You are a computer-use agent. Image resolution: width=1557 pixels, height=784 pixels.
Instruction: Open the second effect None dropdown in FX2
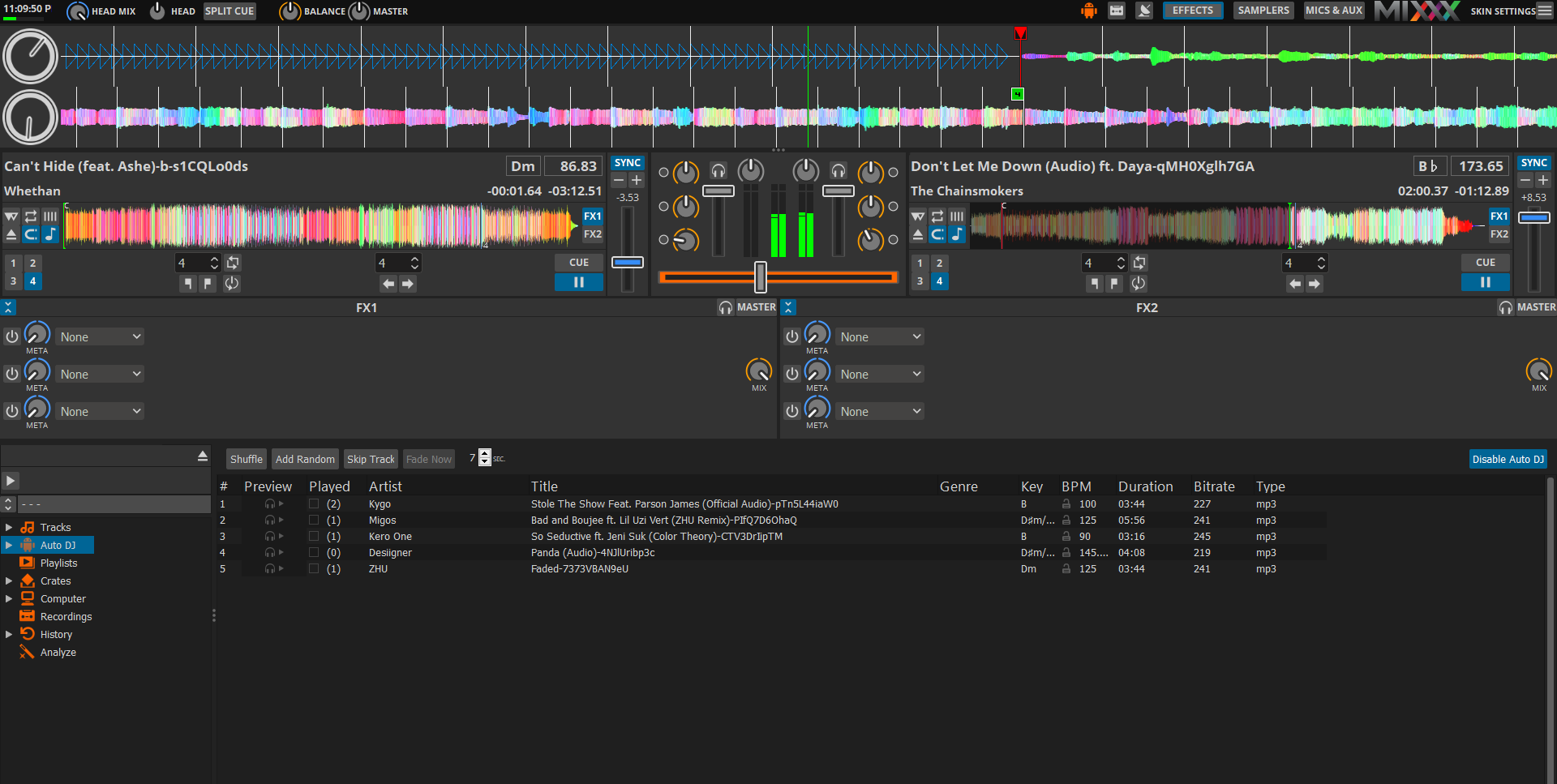(880, 374)
